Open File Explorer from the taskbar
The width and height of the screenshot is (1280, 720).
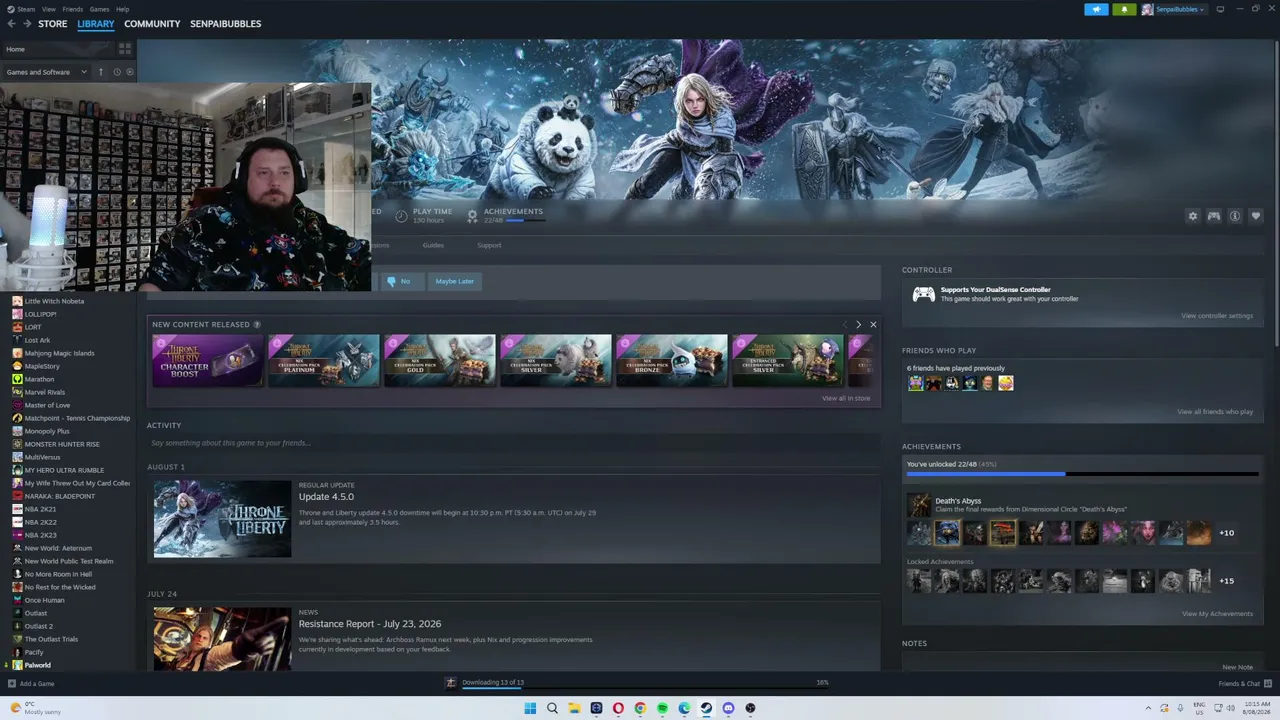pyautogui.click(x=574, y=708)
